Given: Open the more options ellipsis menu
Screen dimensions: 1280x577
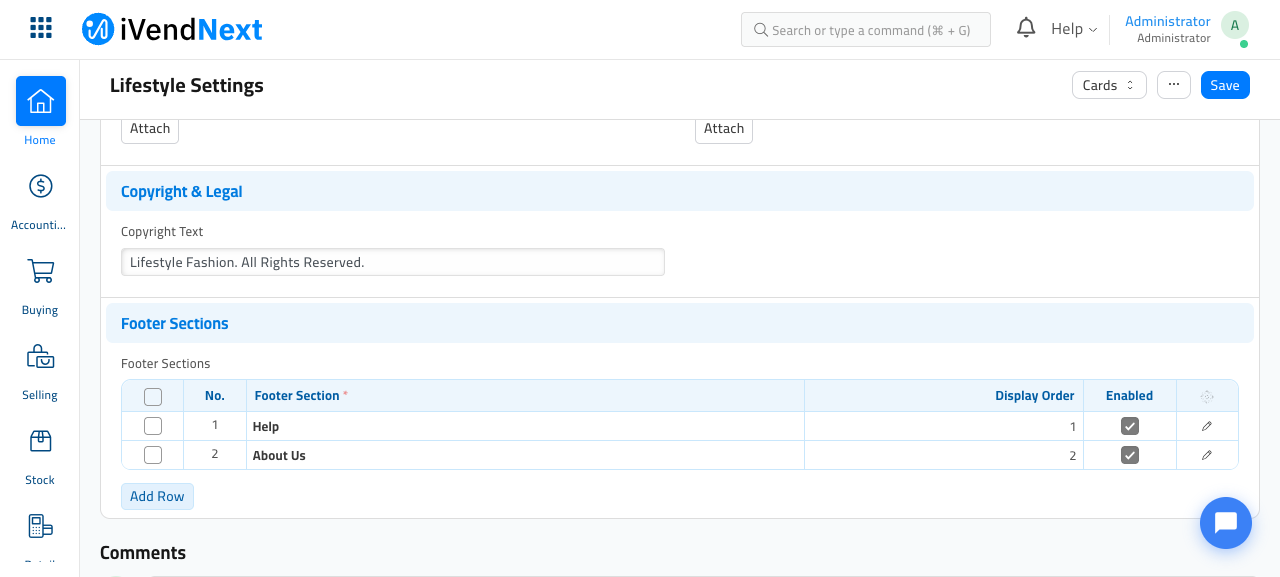Looking at the screenshot, I should [1174, 85].
